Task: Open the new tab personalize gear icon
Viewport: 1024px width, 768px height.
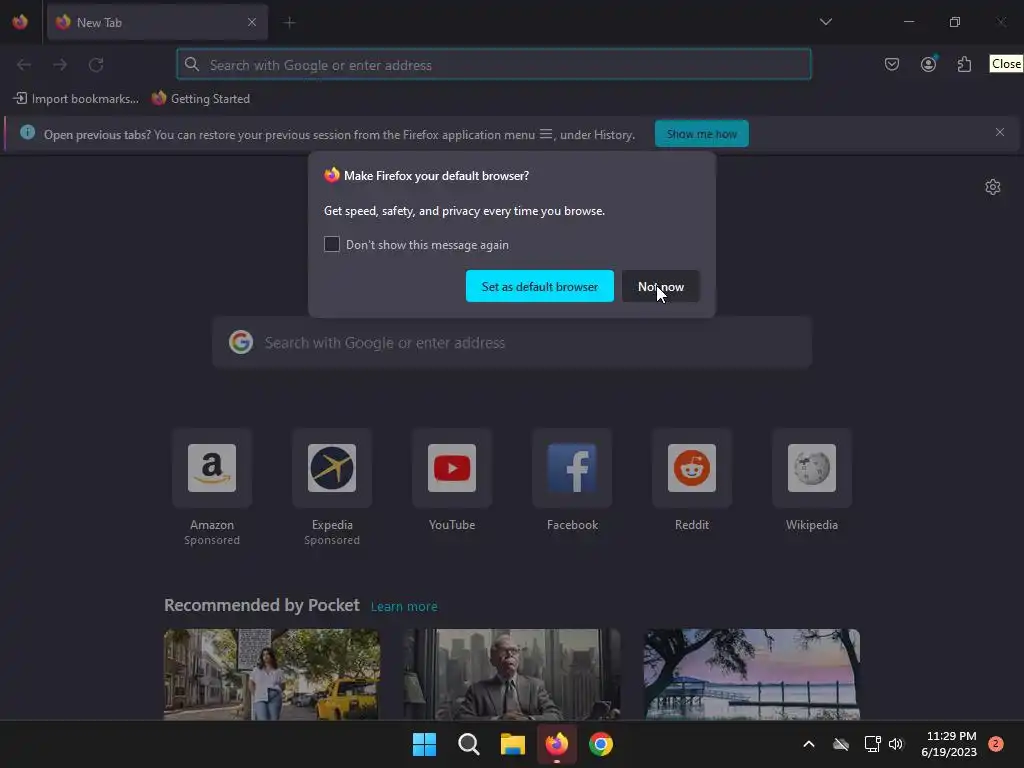Action: click(993, 187)
